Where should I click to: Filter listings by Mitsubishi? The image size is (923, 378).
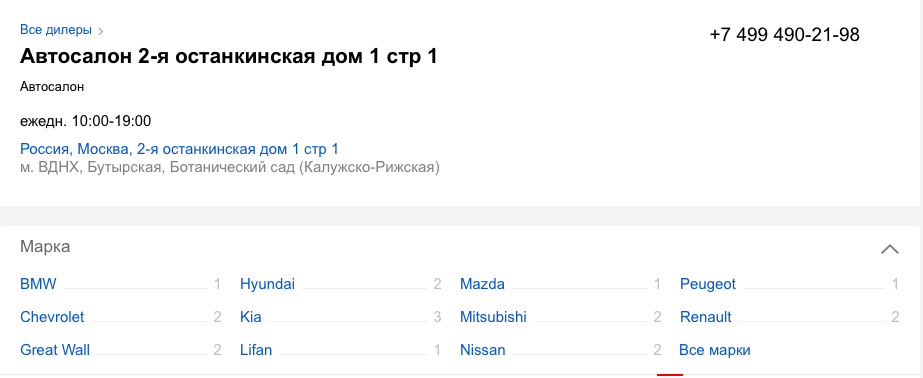click(493, 317)
